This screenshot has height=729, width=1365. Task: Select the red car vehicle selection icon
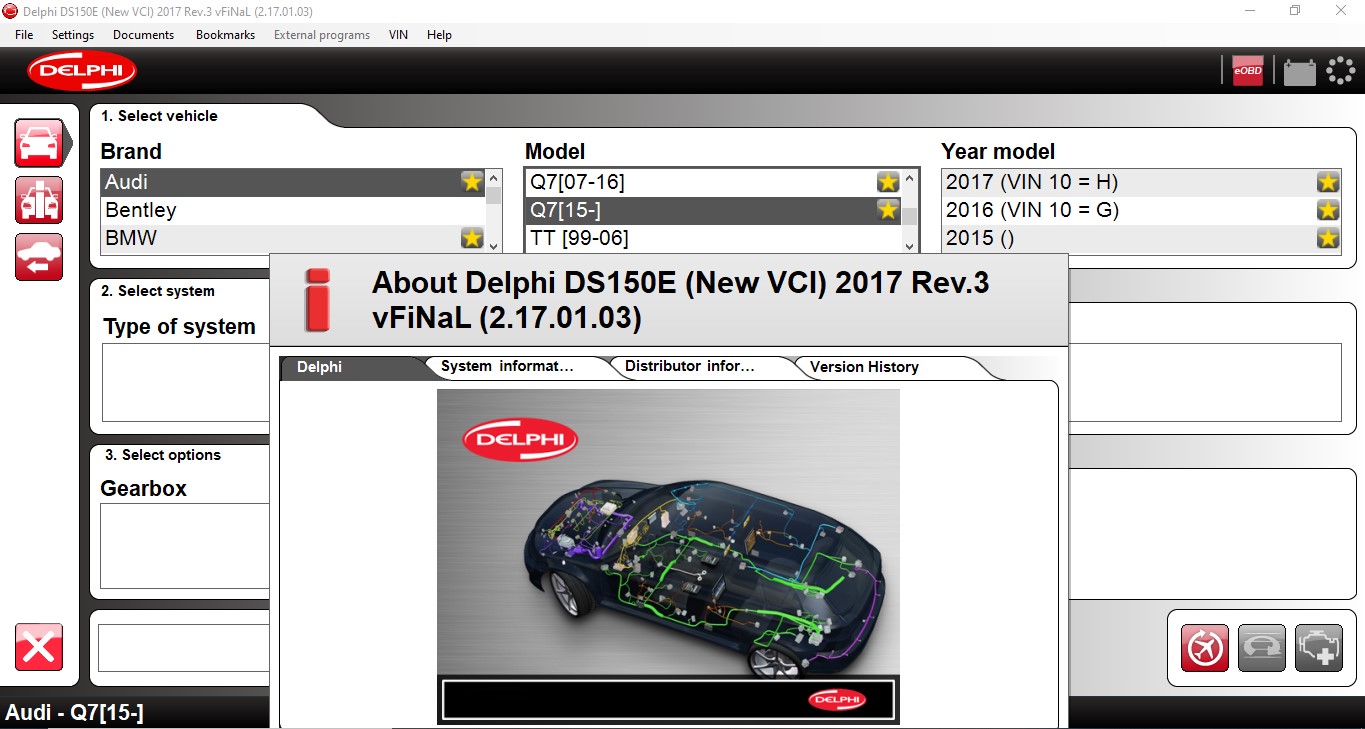[x=40, y=143]
